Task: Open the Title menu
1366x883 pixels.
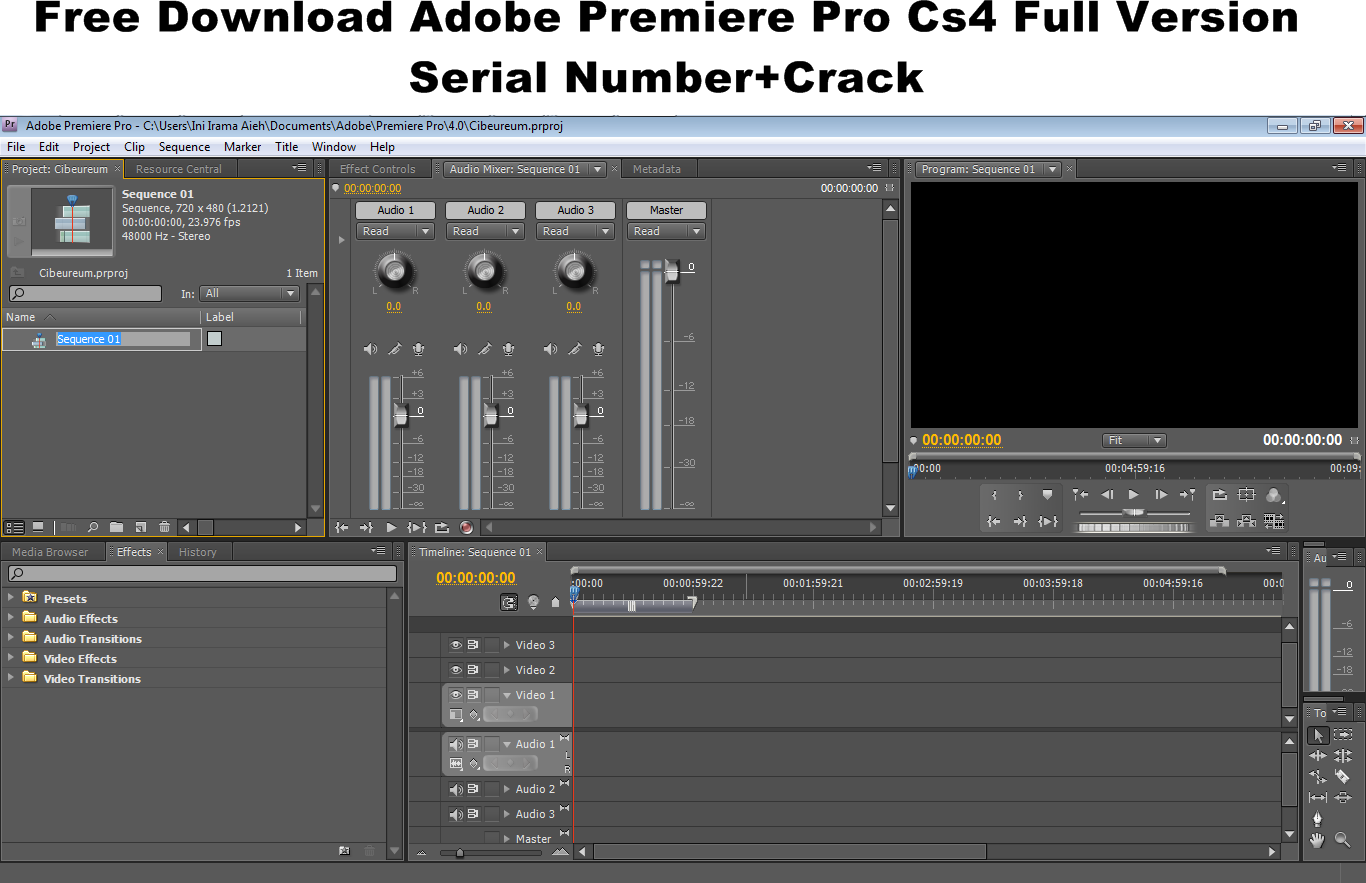Action: (287, 146)
